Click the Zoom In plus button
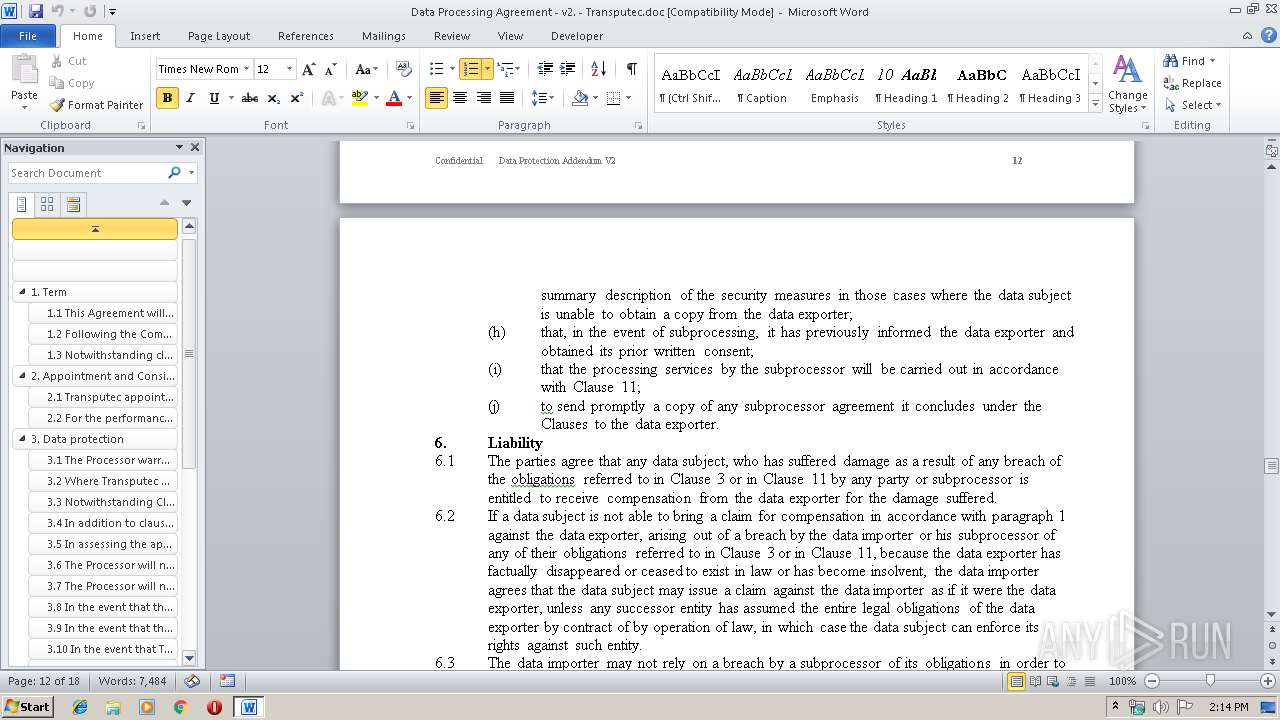 pos(1267,681)
